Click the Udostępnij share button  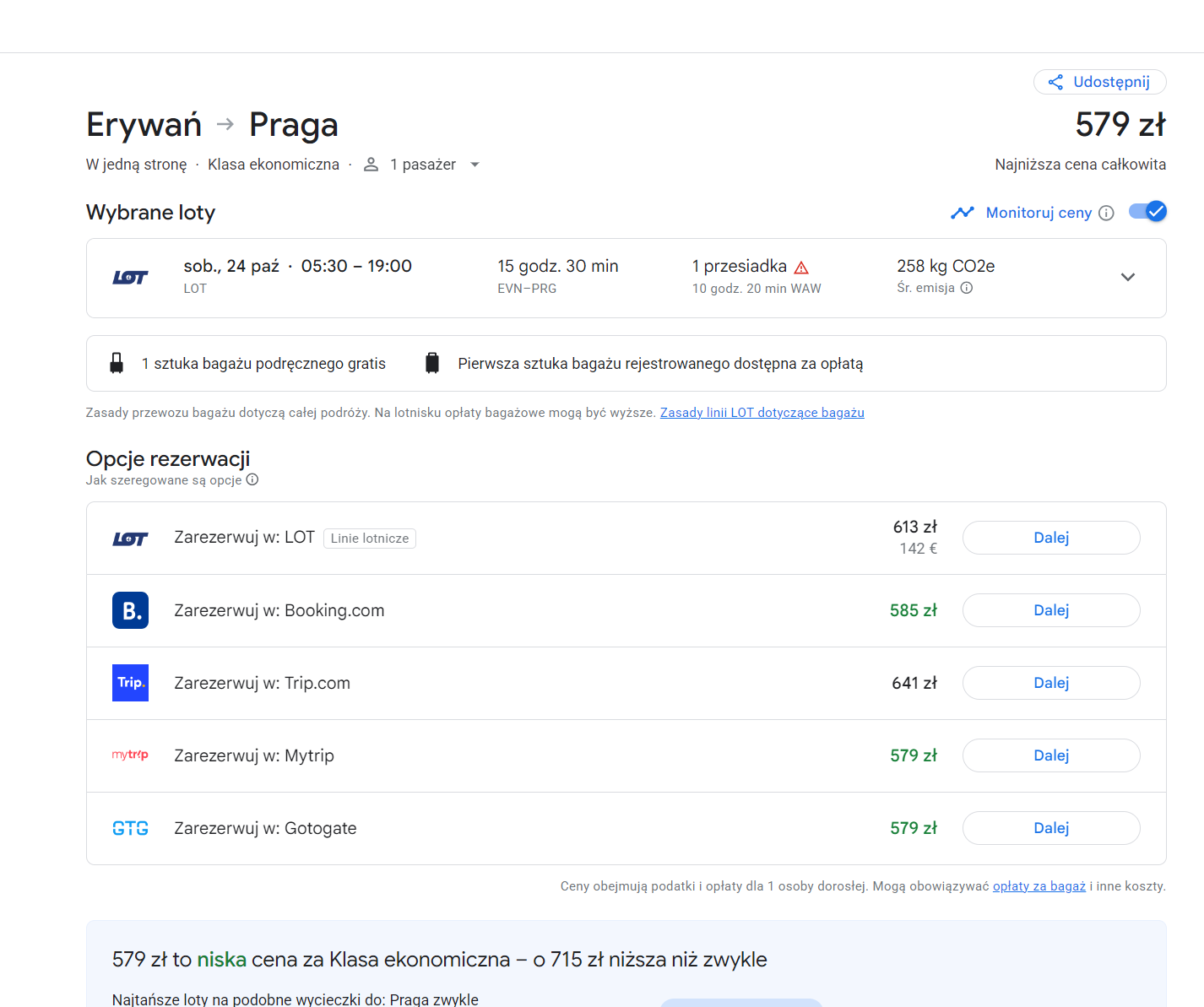pos(1099,82)
